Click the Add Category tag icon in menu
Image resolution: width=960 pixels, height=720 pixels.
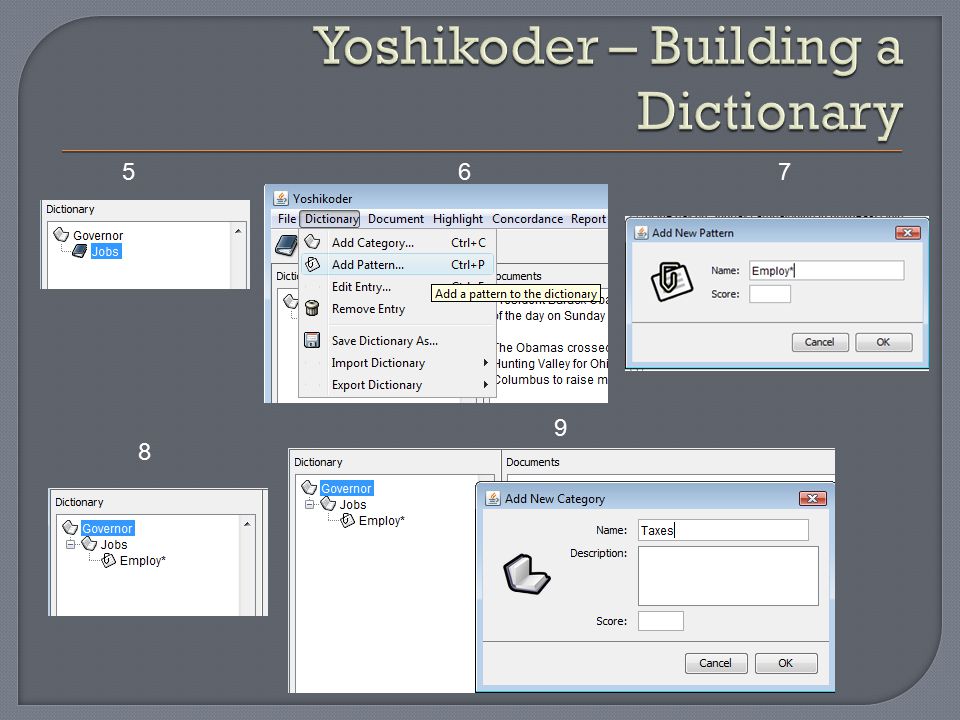pyautogui.click(x=312, y=242)
